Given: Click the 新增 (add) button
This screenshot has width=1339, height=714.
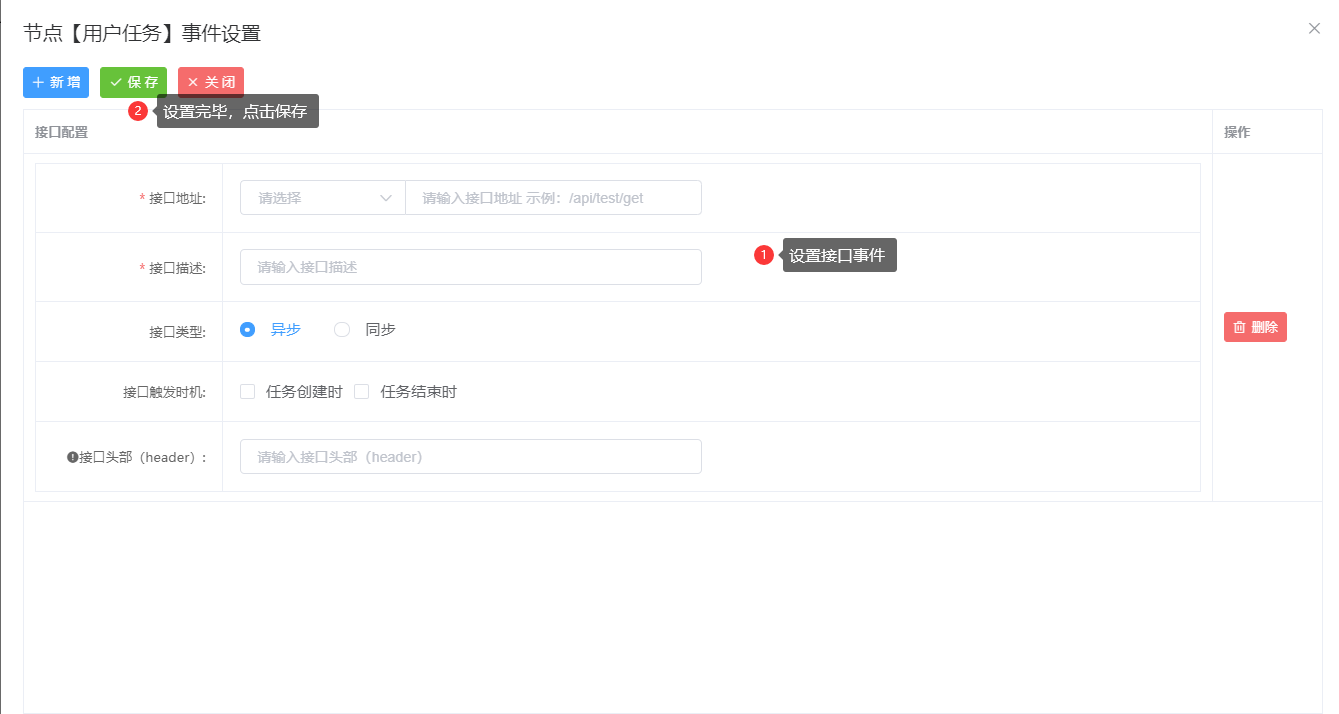Looking at the screenshot, I should tap(56, 82).
